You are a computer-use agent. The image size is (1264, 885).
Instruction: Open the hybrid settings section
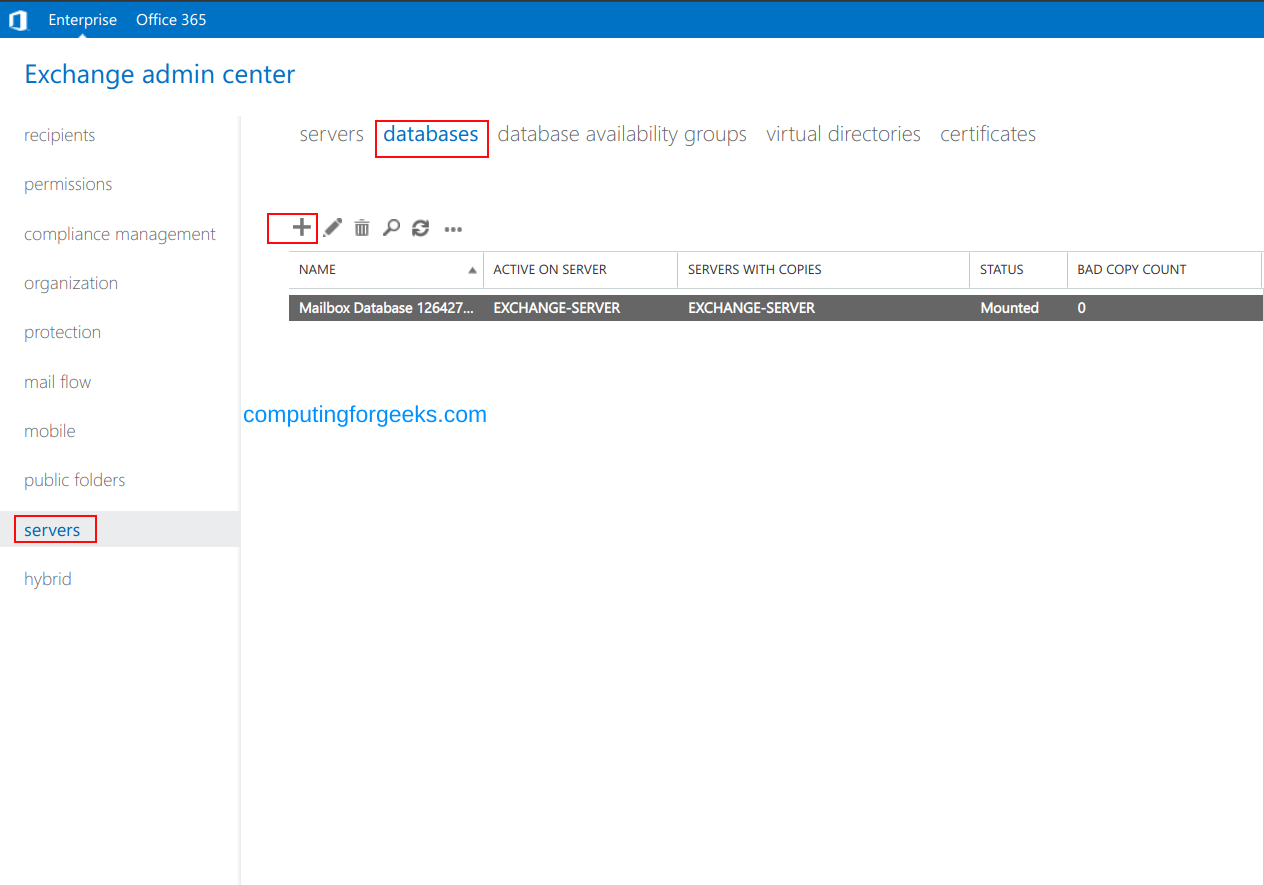pos(47,578)
